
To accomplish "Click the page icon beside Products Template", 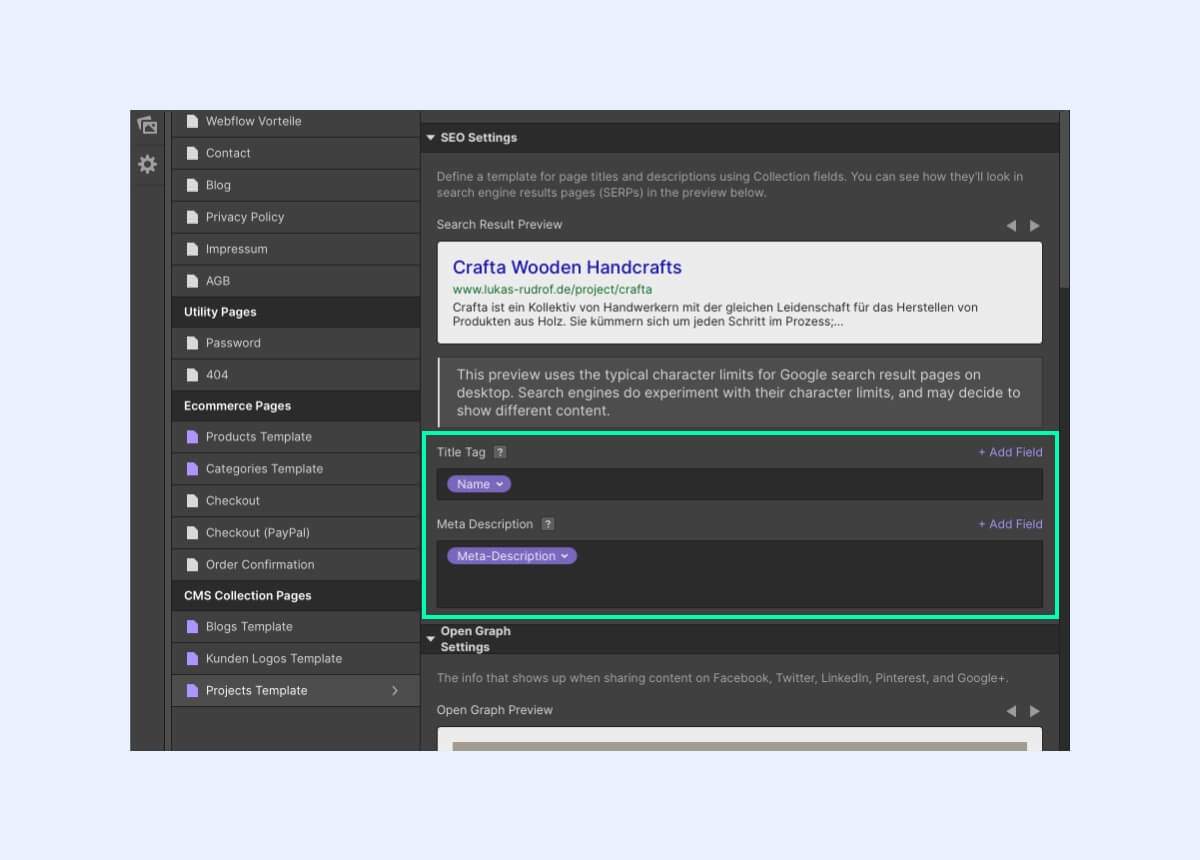I will tap(192, 437).
